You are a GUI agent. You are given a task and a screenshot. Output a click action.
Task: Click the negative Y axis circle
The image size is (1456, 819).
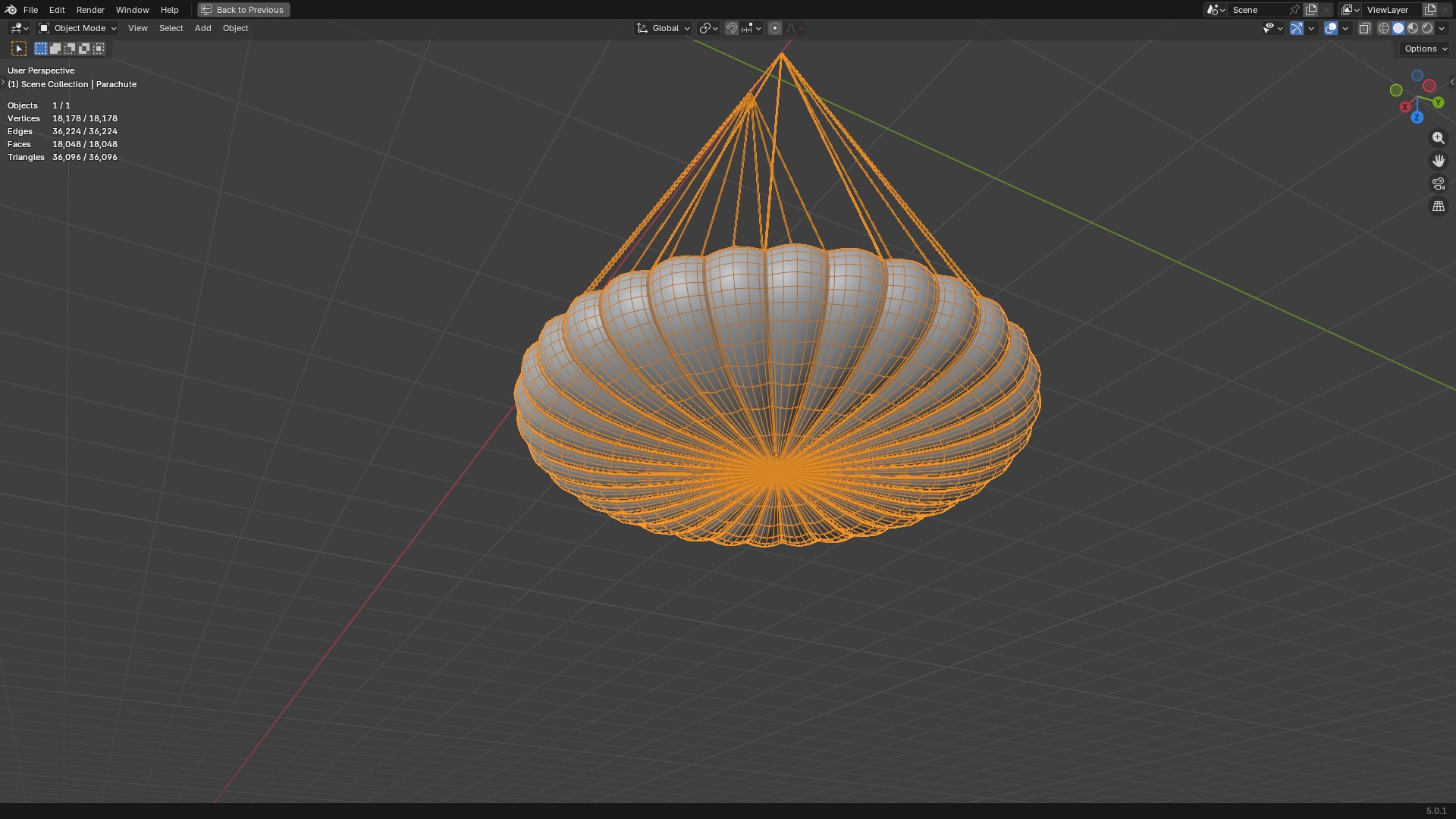click(1396, 90)
